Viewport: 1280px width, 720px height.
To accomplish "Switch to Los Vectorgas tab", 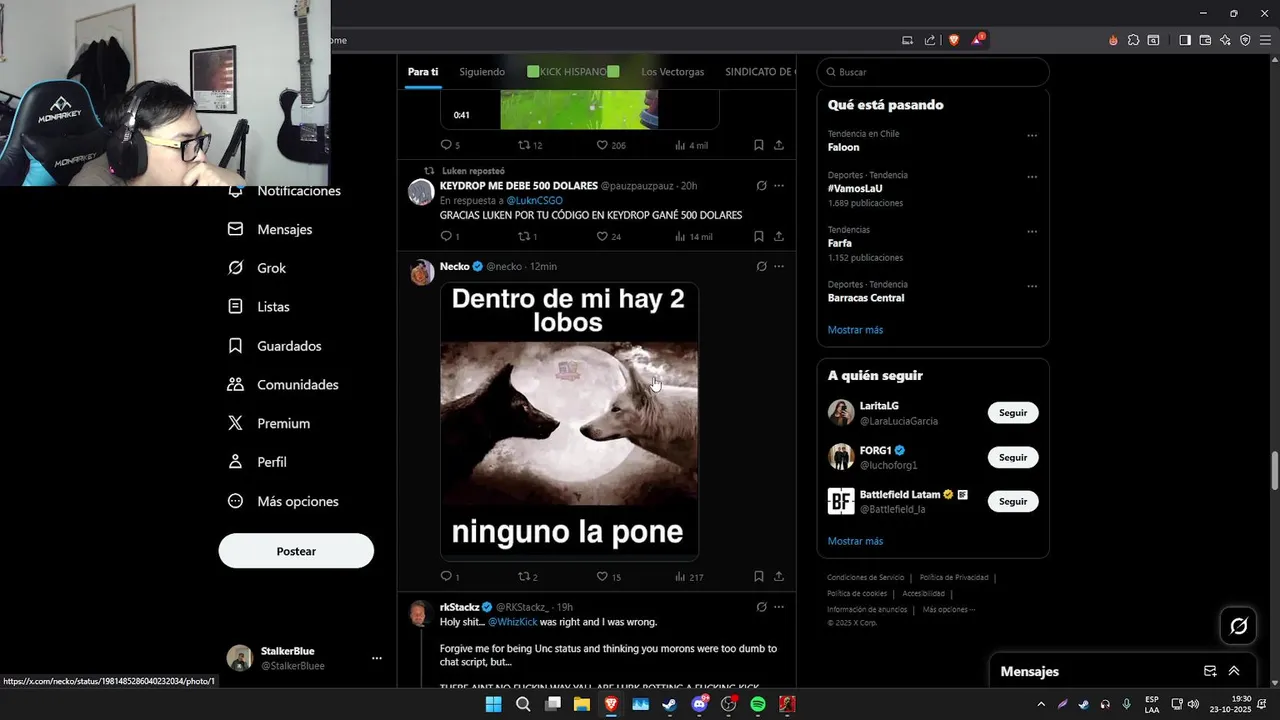I will [673, 72].
